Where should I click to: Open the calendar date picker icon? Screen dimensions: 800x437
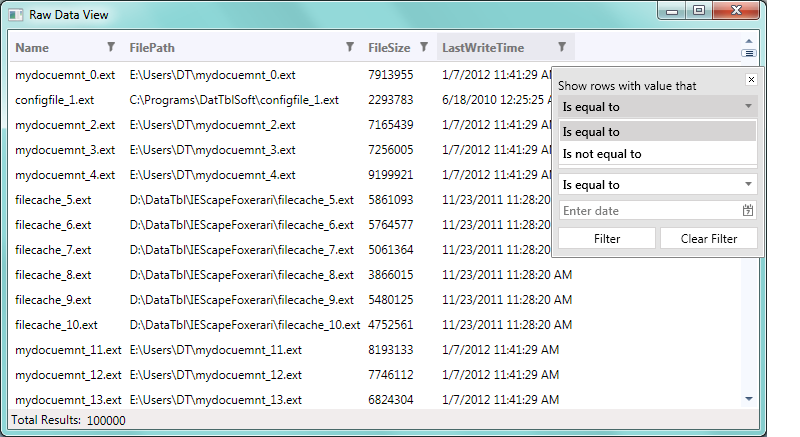(x=747, y=211)
